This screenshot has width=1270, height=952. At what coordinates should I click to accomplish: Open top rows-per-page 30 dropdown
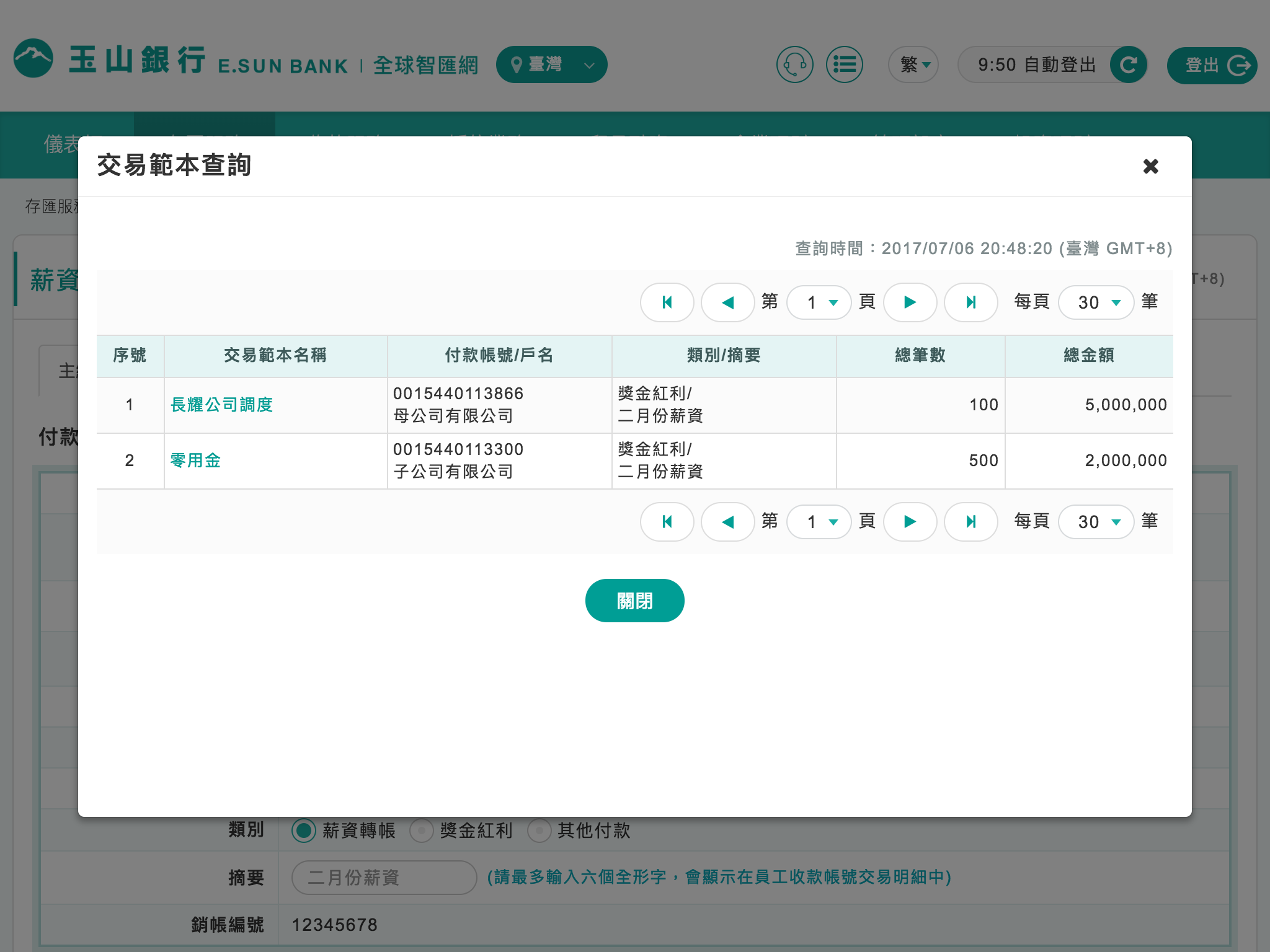1096,302
